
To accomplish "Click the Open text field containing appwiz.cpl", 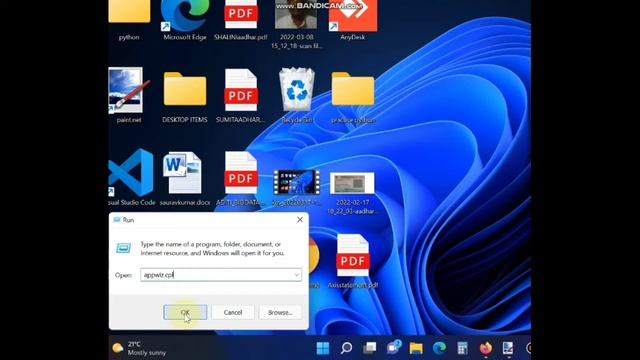I will tap(221, 275).
